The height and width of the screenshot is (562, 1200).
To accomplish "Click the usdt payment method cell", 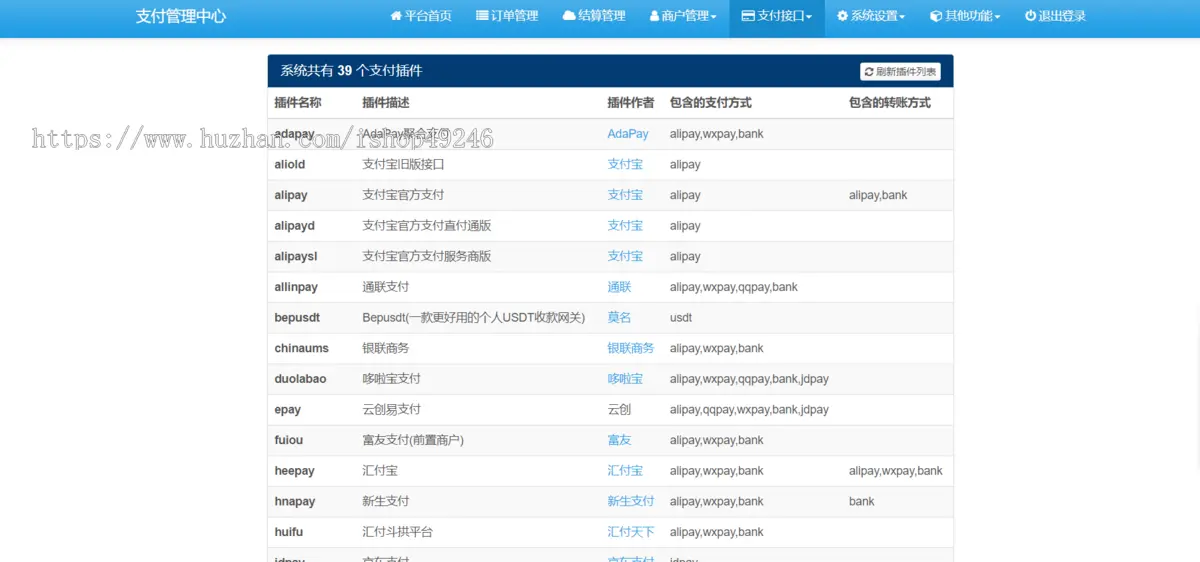I will tap(681, 317).
